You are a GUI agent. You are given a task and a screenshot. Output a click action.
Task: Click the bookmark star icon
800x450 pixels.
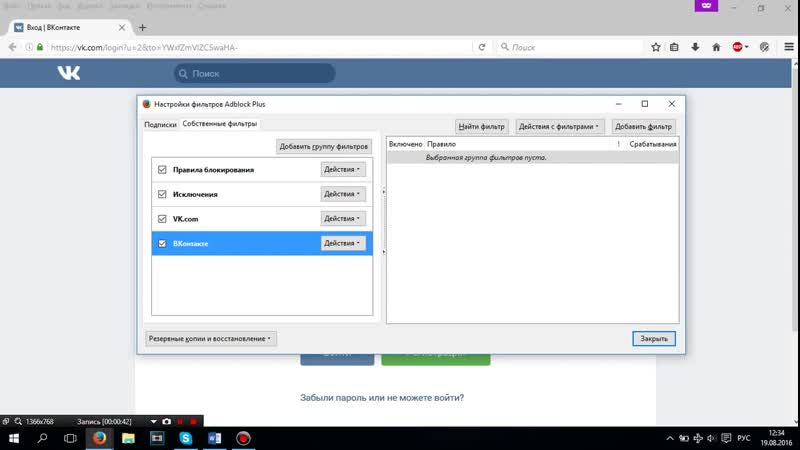click(656, 47)
